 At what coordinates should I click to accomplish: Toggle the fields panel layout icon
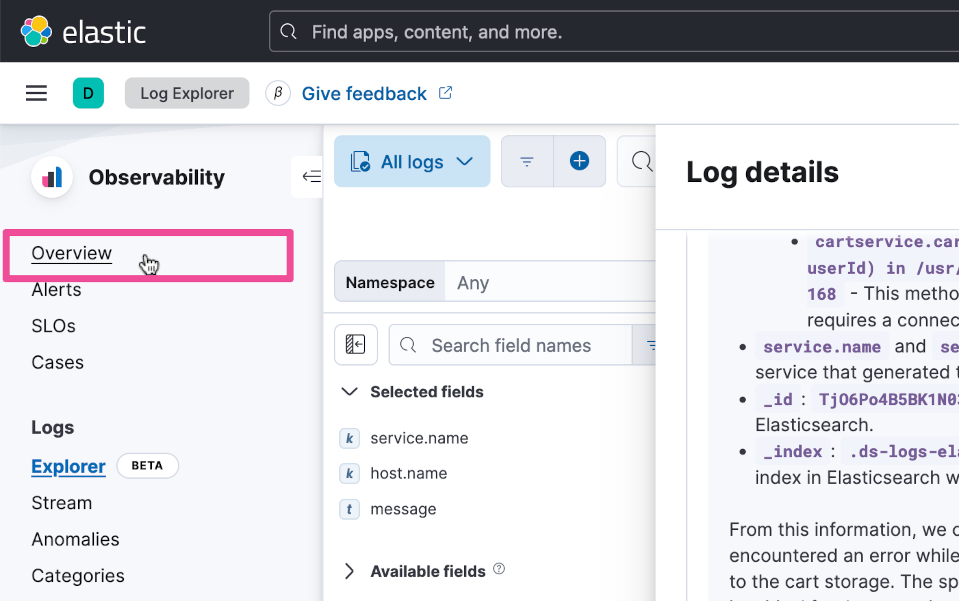[356, 344]
